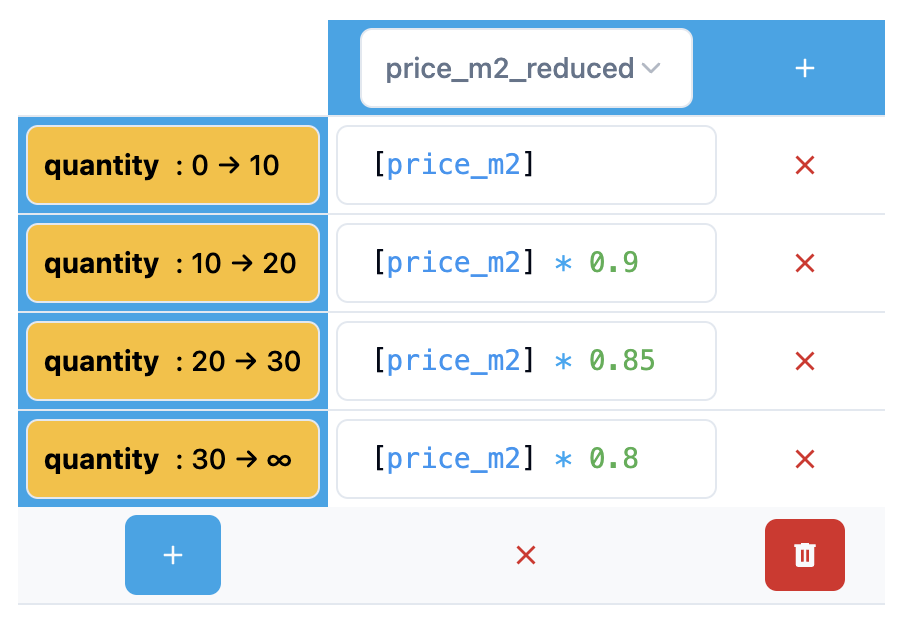Remove the rule for quantity 0 to 10
This screenshot has height=618, width=908.
pos(805,165)
